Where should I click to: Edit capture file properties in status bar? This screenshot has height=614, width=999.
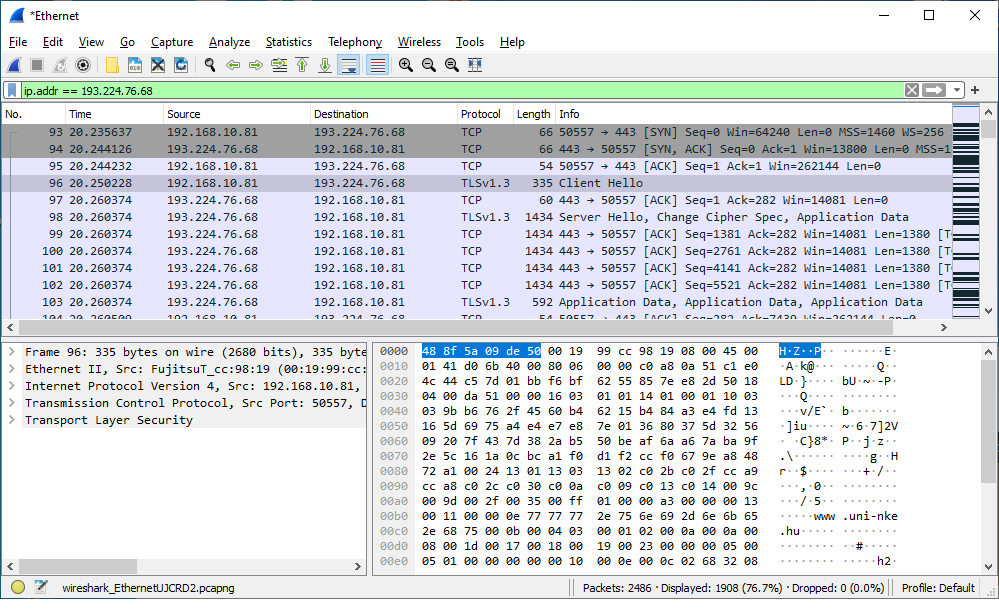point(41,587)
